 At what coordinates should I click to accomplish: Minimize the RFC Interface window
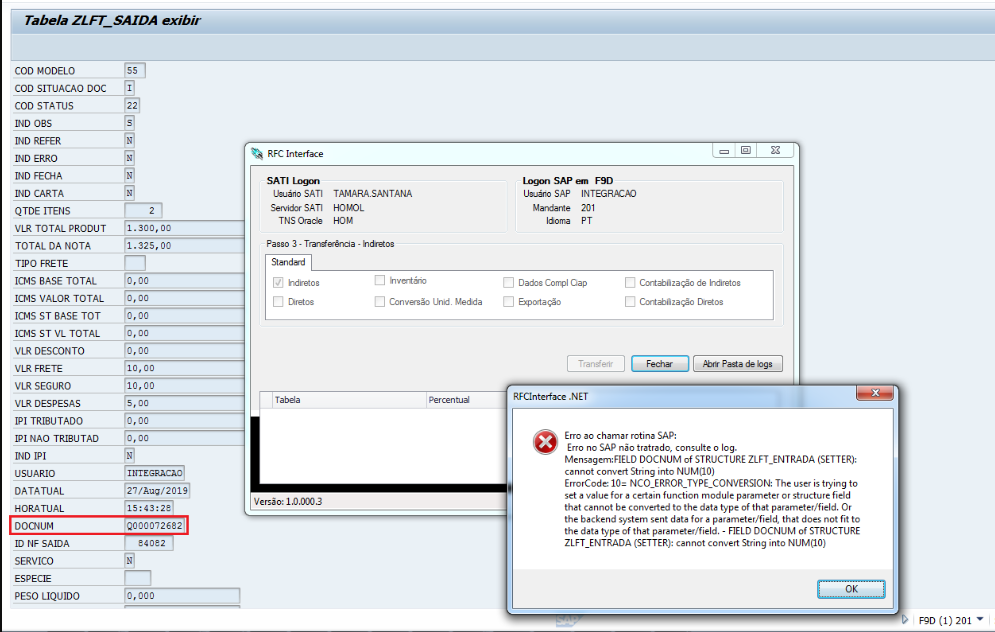coord(724,151)
